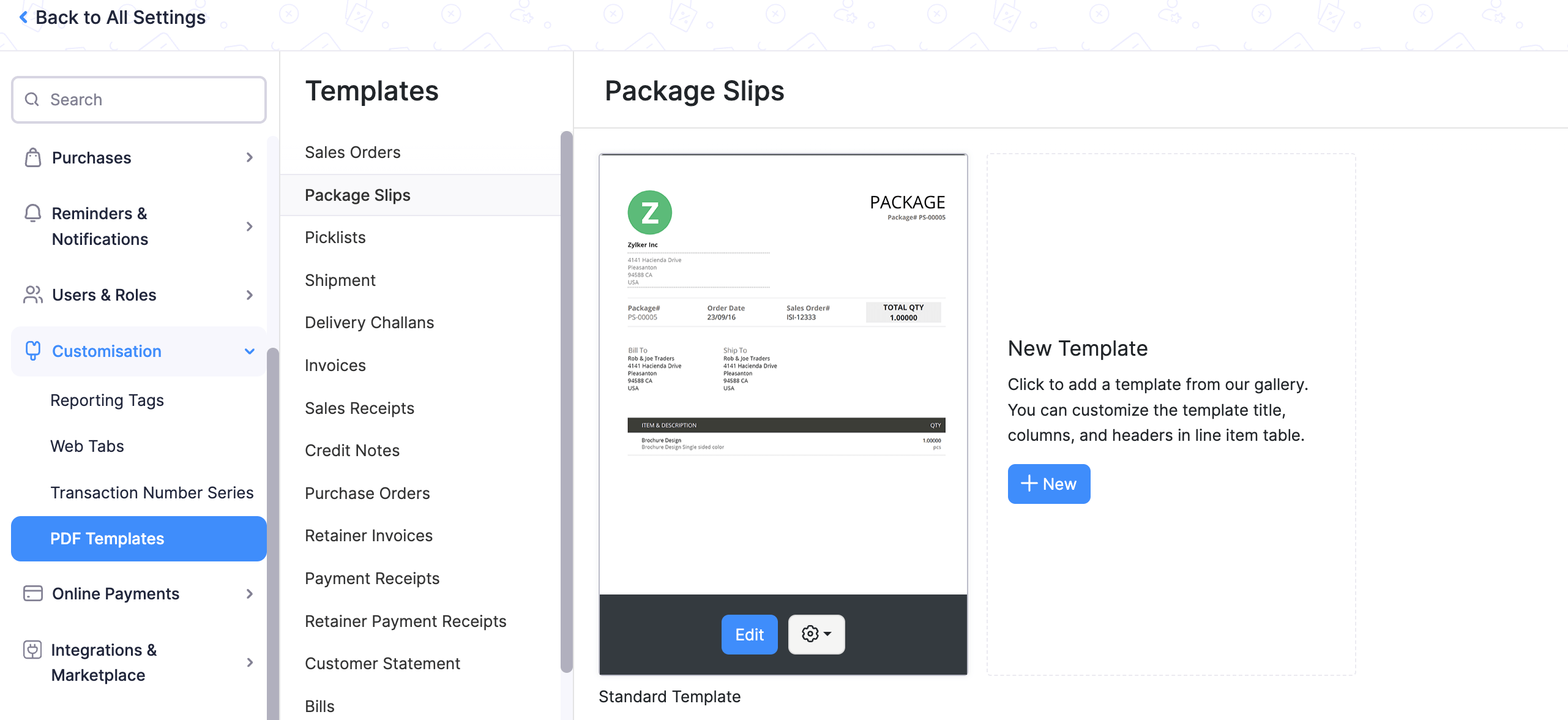Select the Invoices template category

tap(335, 364)
